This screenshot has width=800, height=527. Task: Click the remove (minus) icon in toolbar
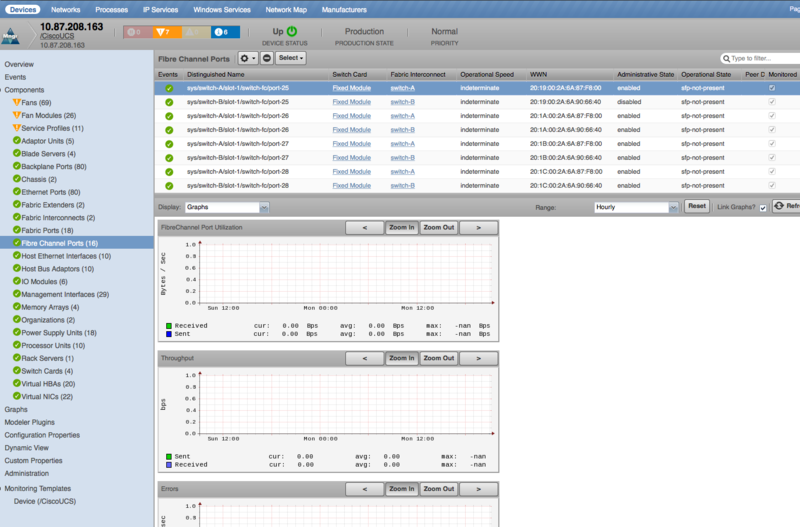click(267, 58)
